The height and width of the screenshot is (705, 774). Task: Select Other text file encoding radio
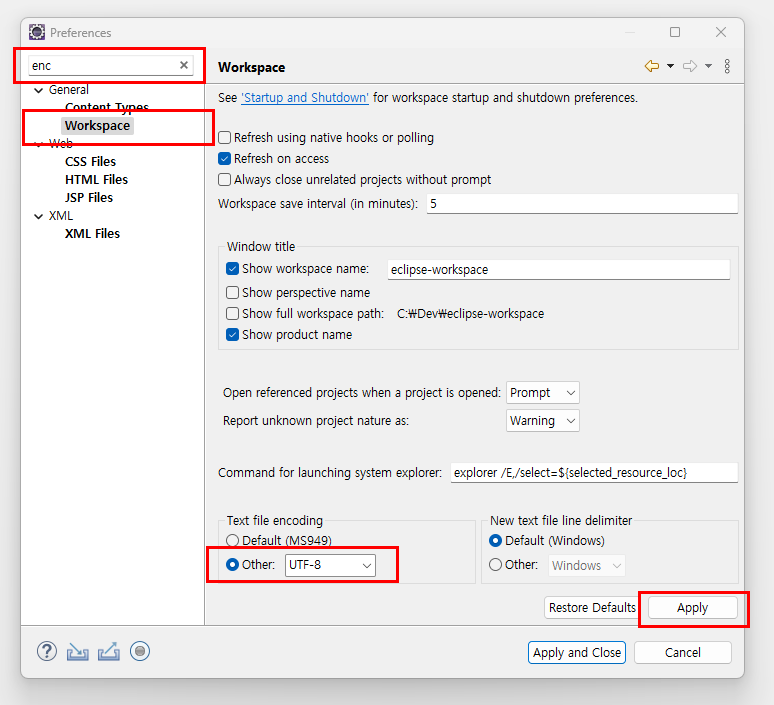pyautogui.click(x=232, y=564)
